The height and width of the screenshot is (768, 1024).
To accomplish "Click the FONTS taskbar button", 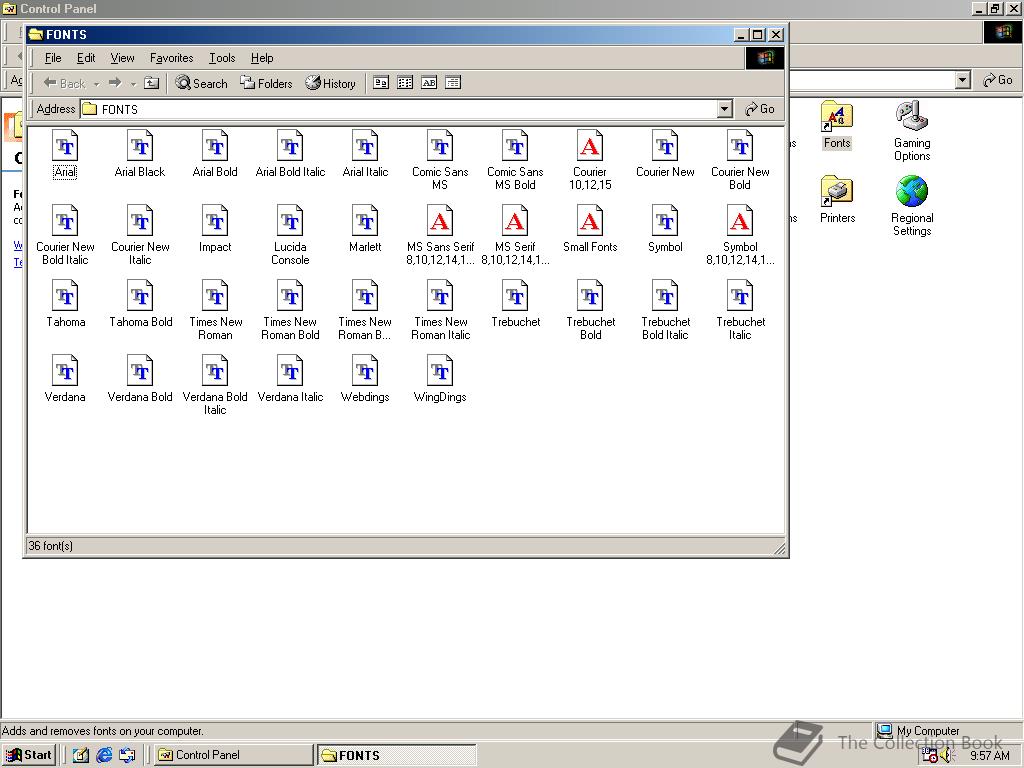I will (396, 755).
